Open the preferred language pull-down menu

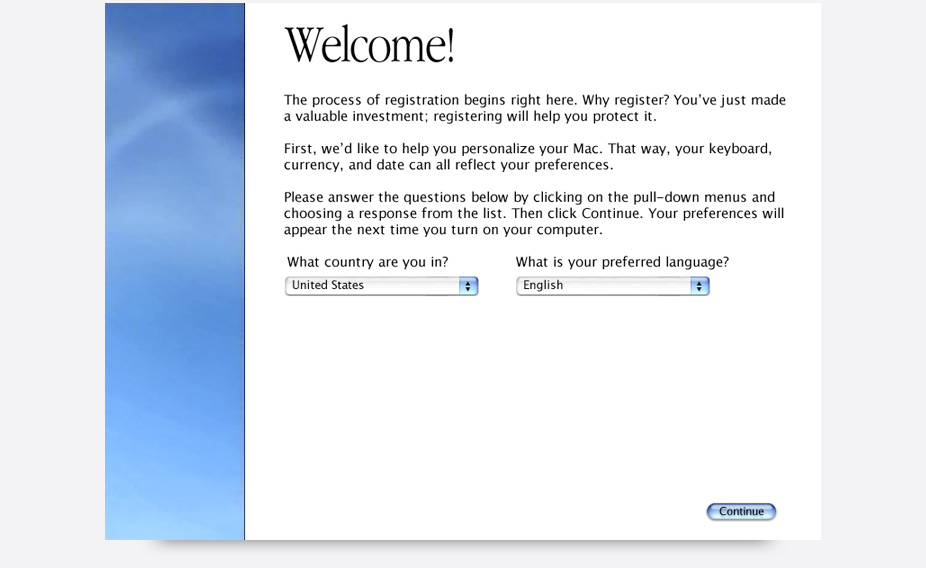tap(612, 286)
